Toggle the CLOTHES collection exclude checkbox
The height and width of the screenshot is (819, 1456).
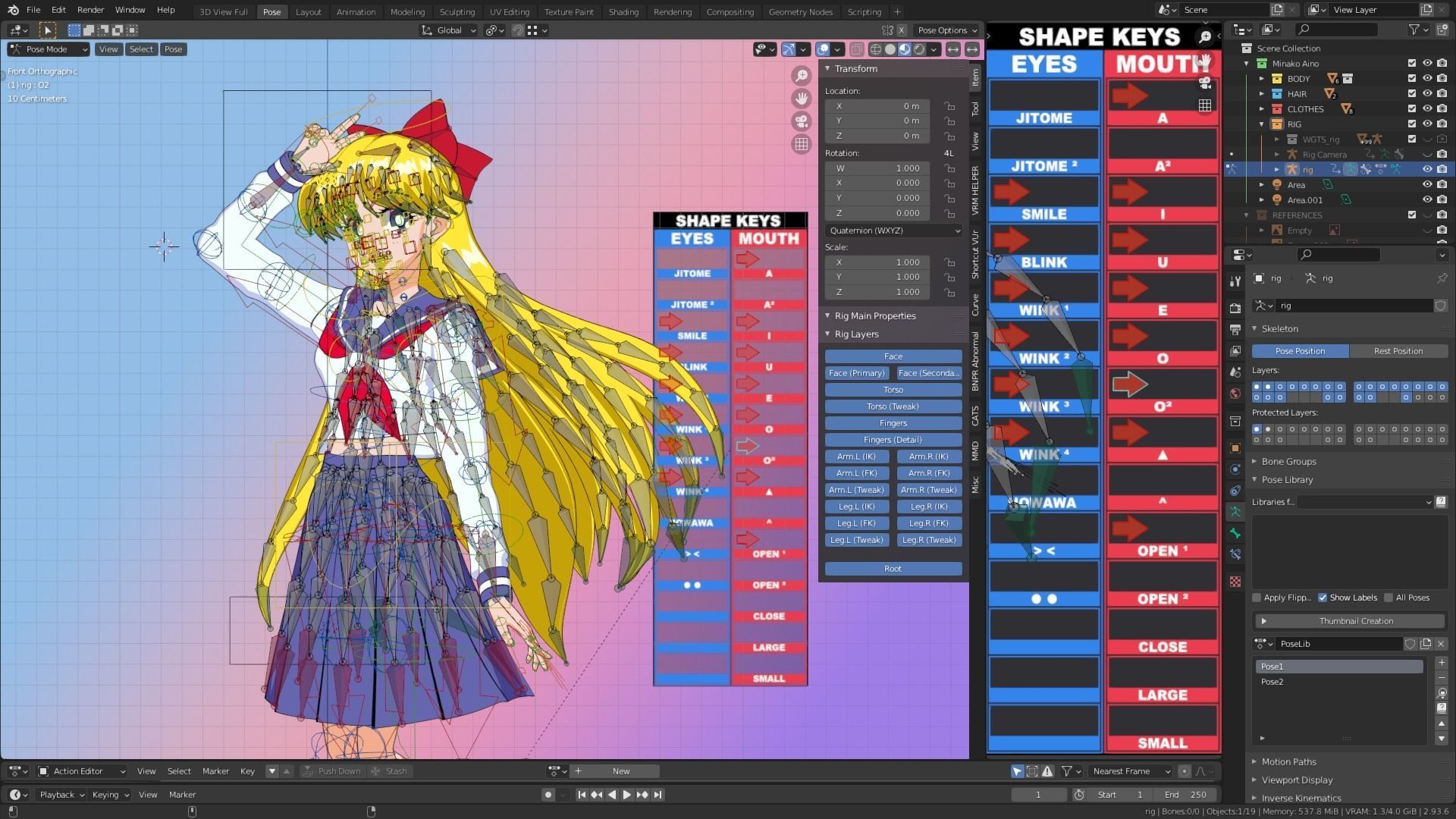coord(1412,109)
